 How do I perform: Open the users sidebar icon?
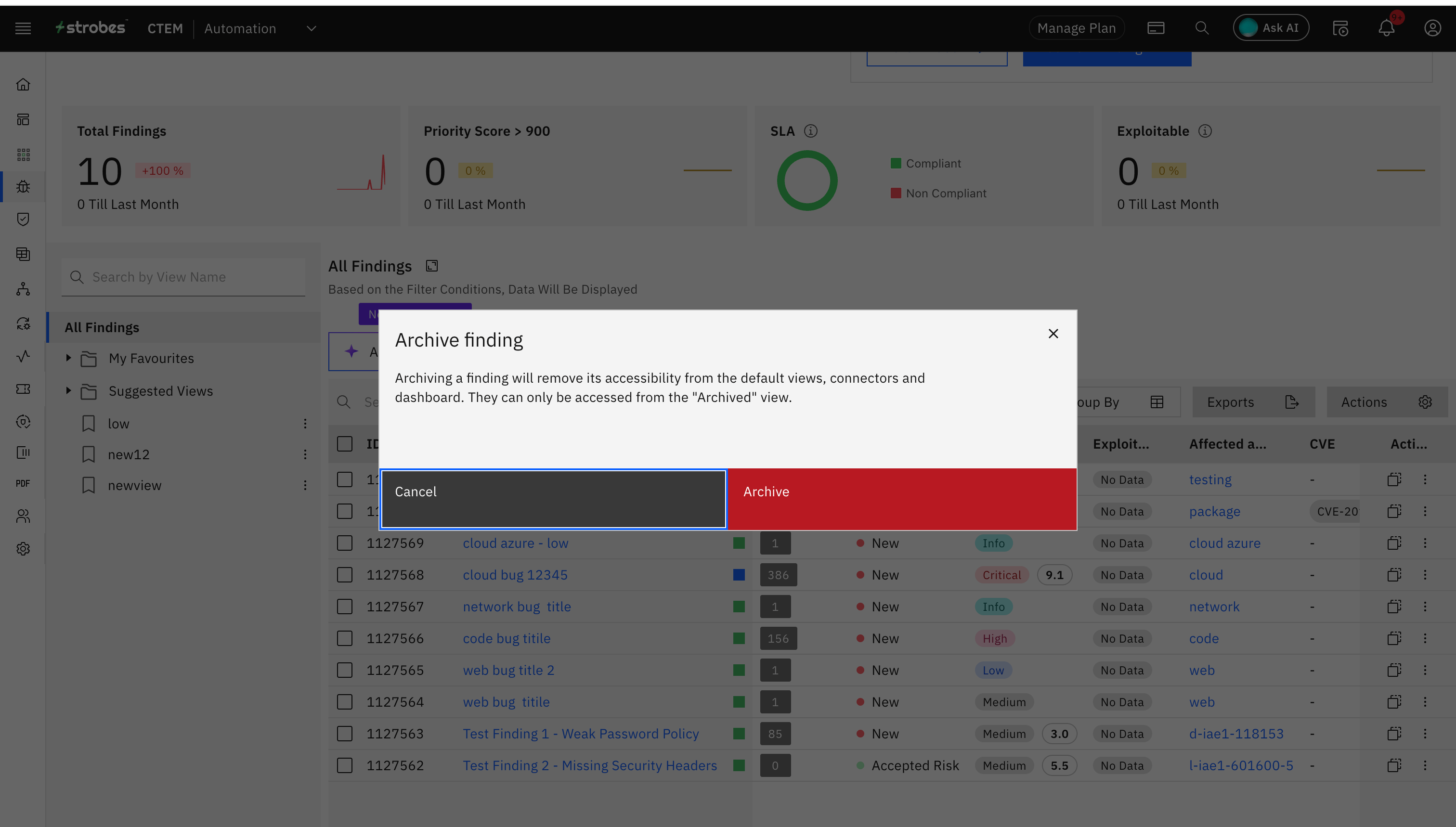point(23,516)
